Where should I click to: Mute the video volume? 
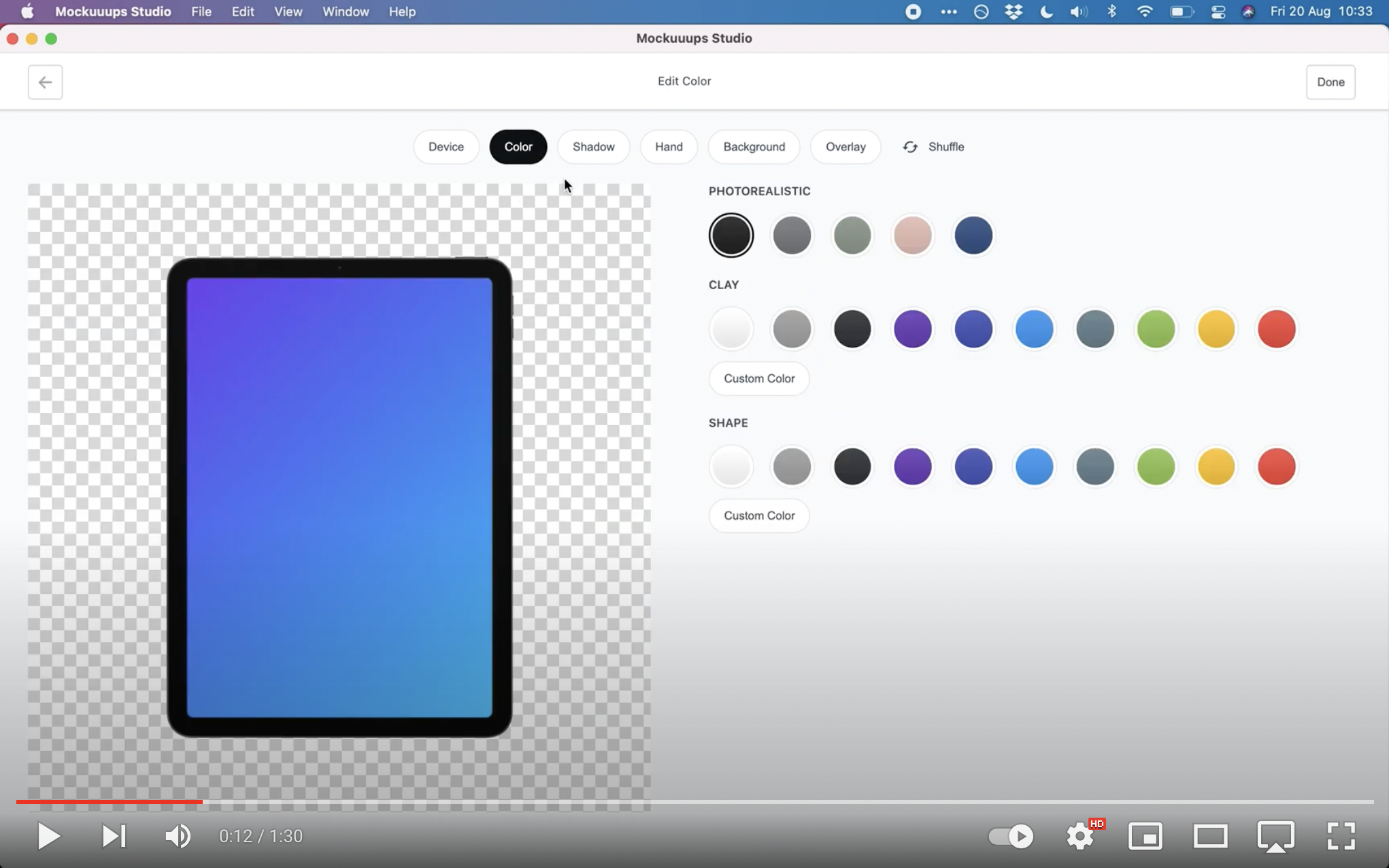pyautogui.click(x=178, y=836)
